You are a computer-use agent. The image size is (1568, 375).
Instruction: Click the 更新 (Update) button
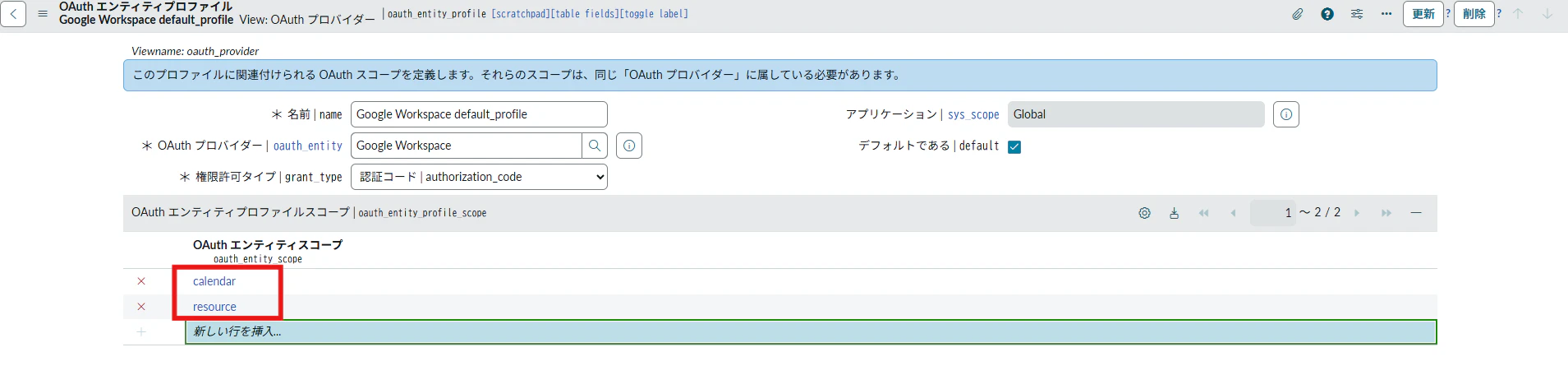[1423, 14]
